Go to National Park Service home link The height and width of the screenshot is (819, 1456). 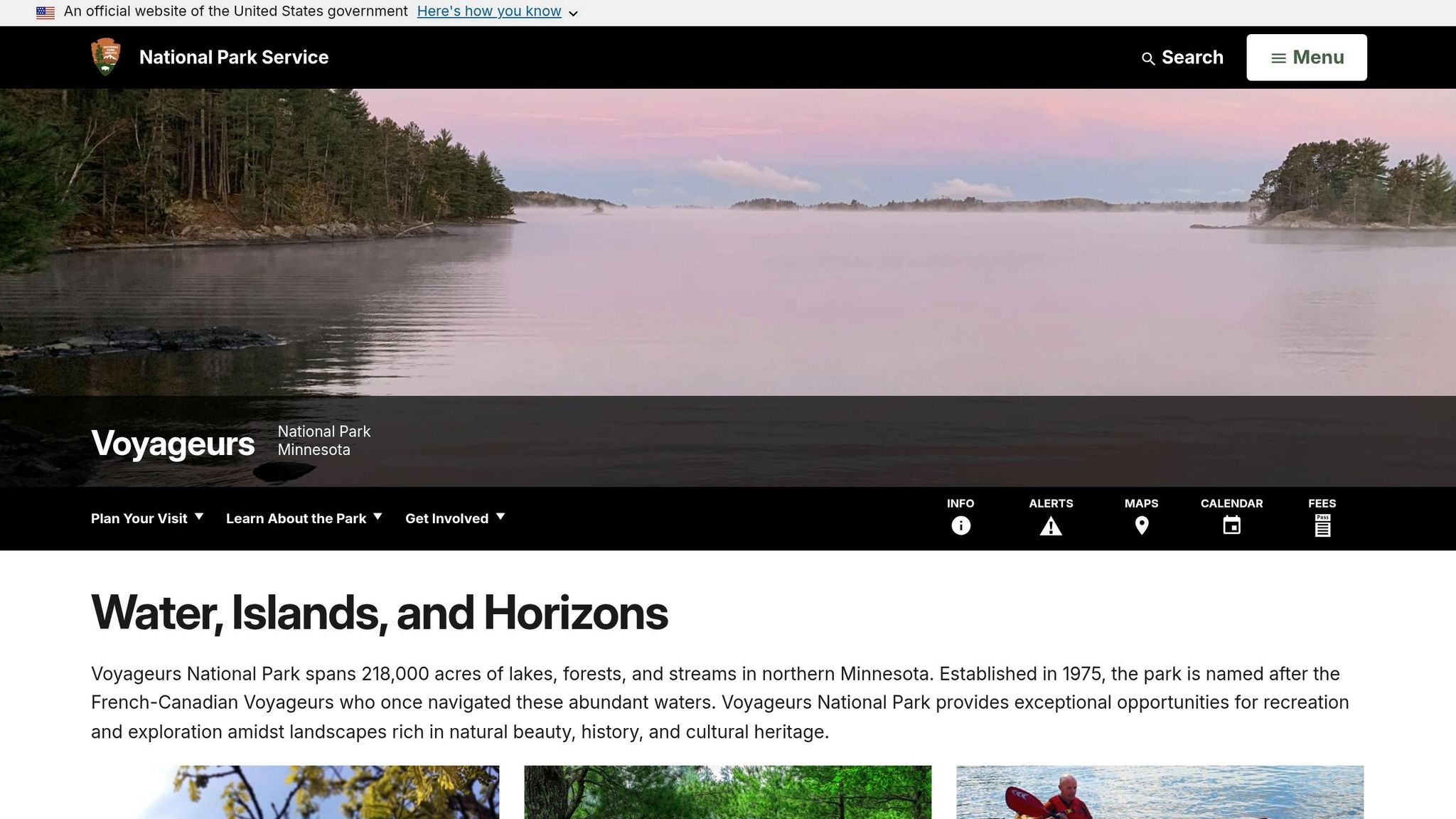[x=234, y=57]
